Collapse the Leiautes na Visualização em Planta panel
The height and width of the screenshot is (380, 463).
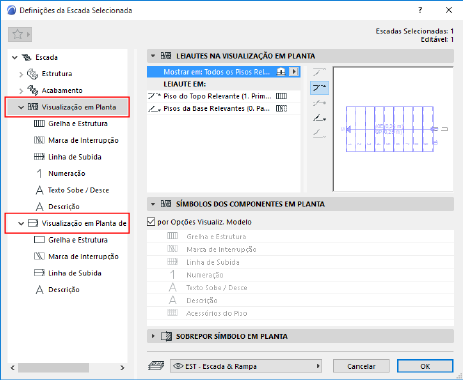coord(153,56)
